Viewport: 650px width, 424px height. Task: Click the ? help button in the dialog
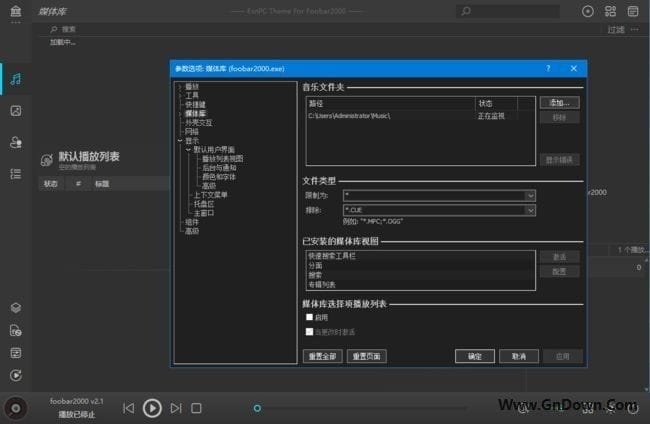click(548, 68)
